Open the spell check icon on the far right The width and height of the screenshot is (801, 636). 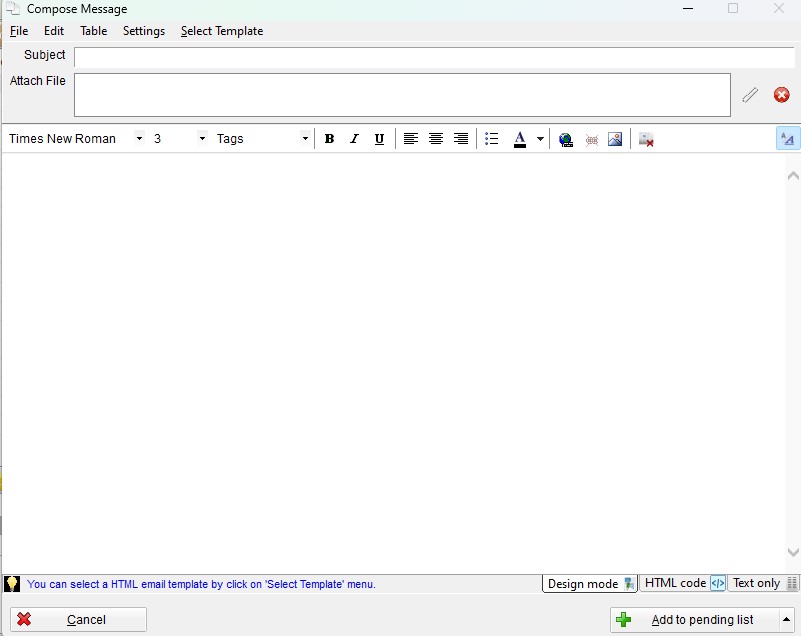tap(789, 138)
